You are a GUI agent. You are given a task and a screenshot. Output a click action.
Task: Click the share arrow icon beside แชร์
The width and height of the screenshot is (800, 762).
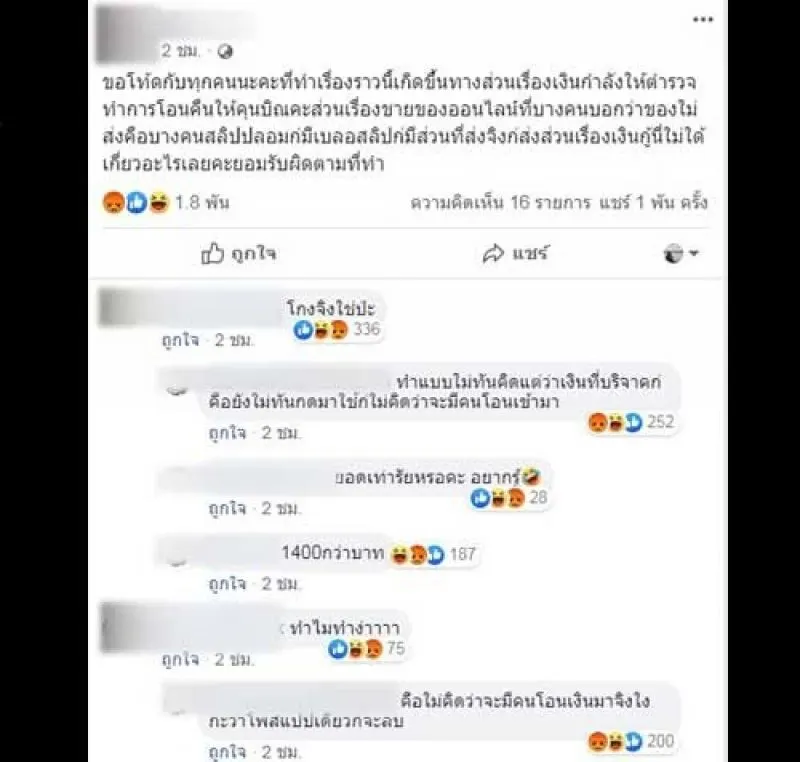pos(493,253)
